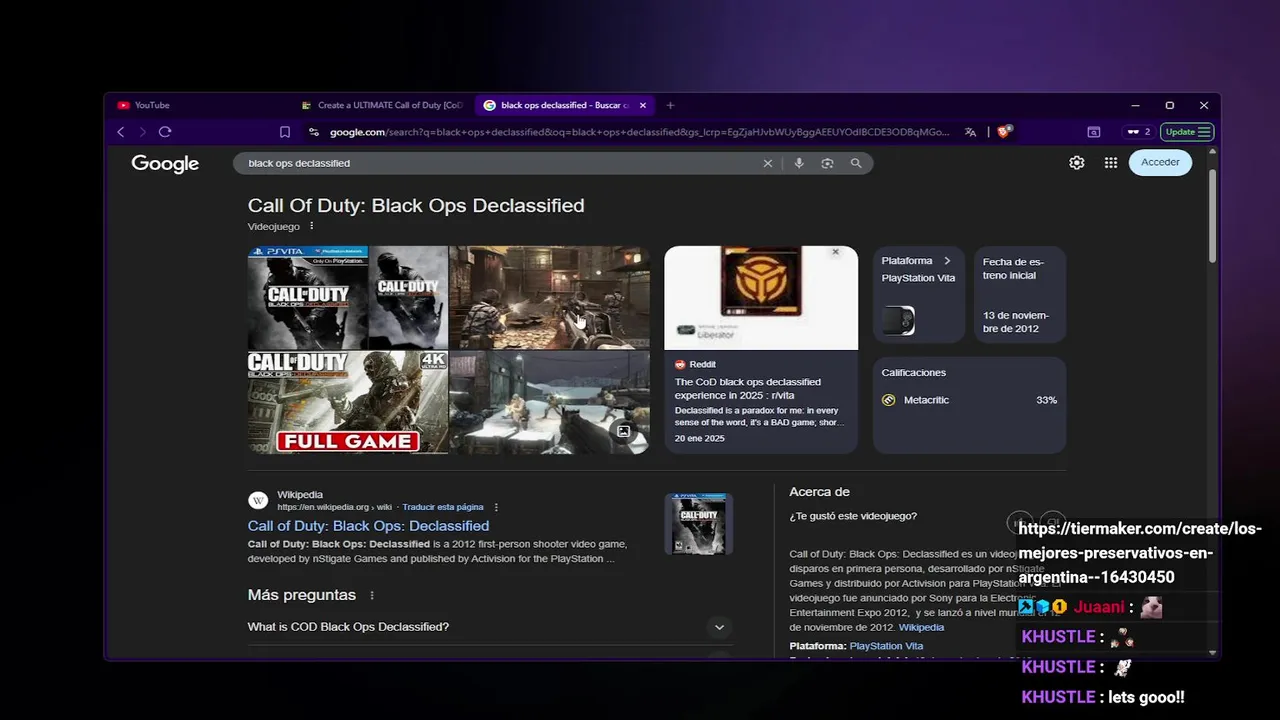Click the 'lets gooo!!' chat message
The height and width of the screenshot is (720, 1280).
coord(1146,697)
